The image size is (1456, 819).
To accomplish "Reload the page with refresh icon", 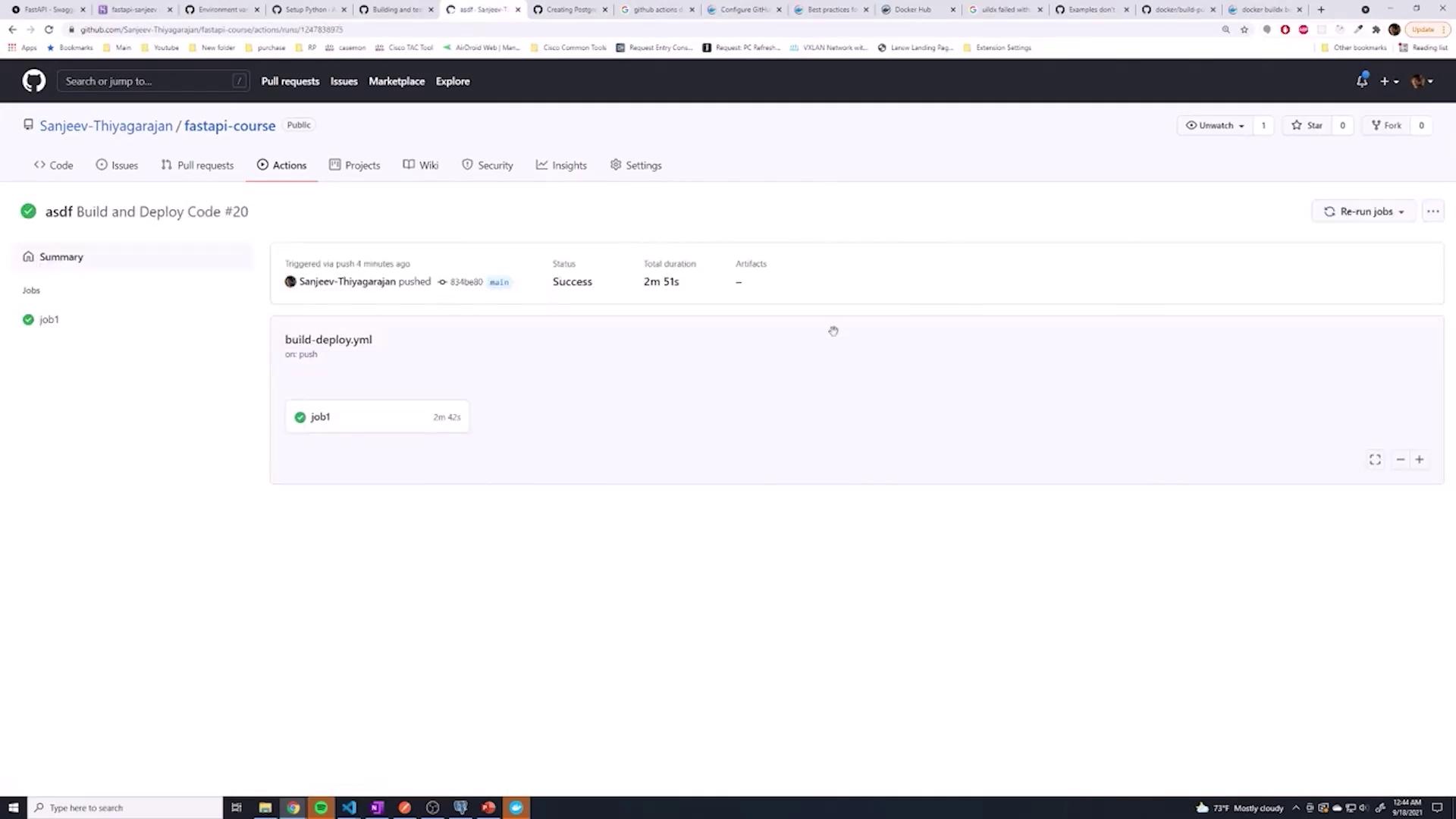I will pos(49,30).
